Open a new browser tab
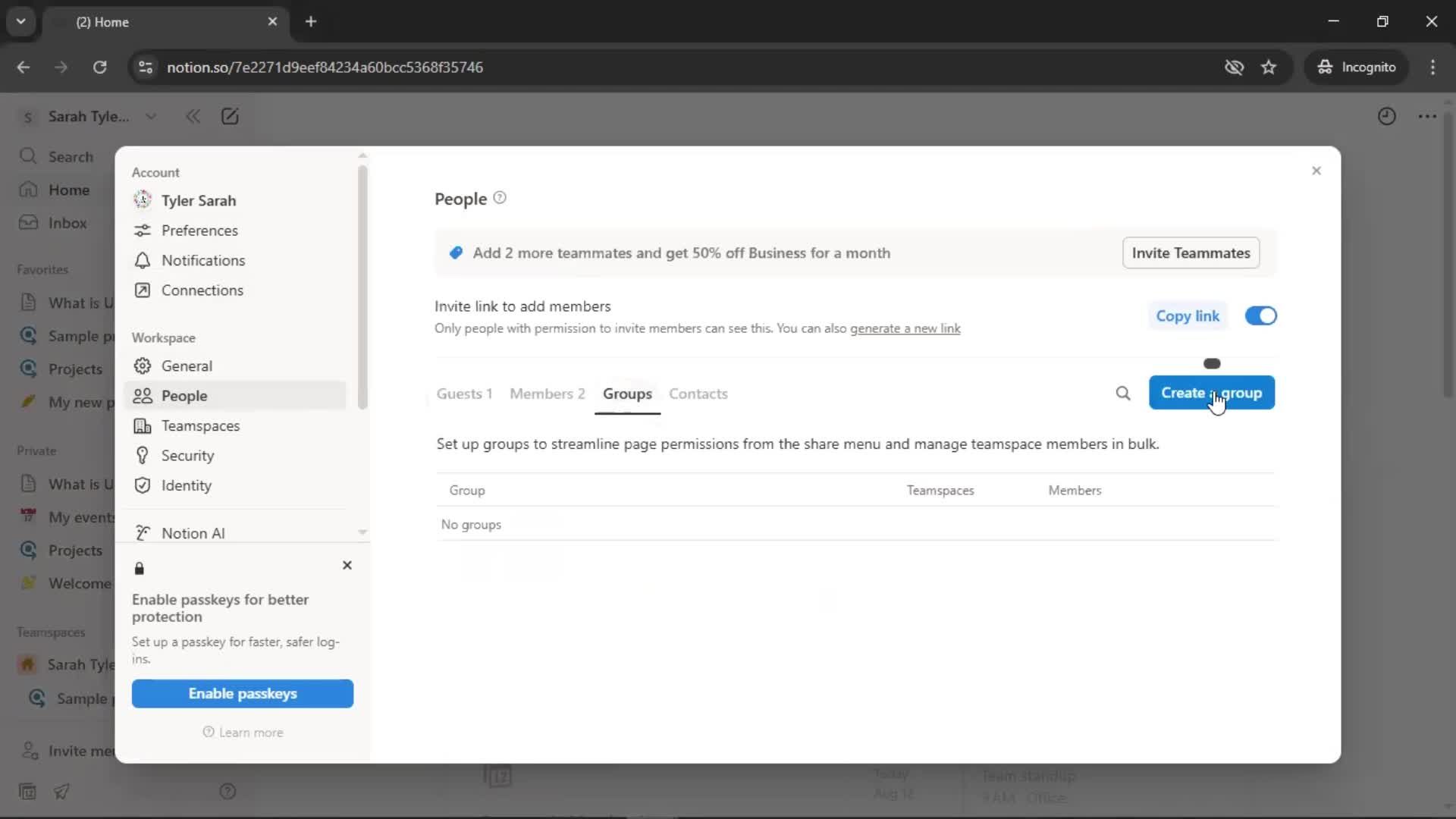Image resolution: width=1456 pixels, height=819 pixels. [x=311, y=21]
